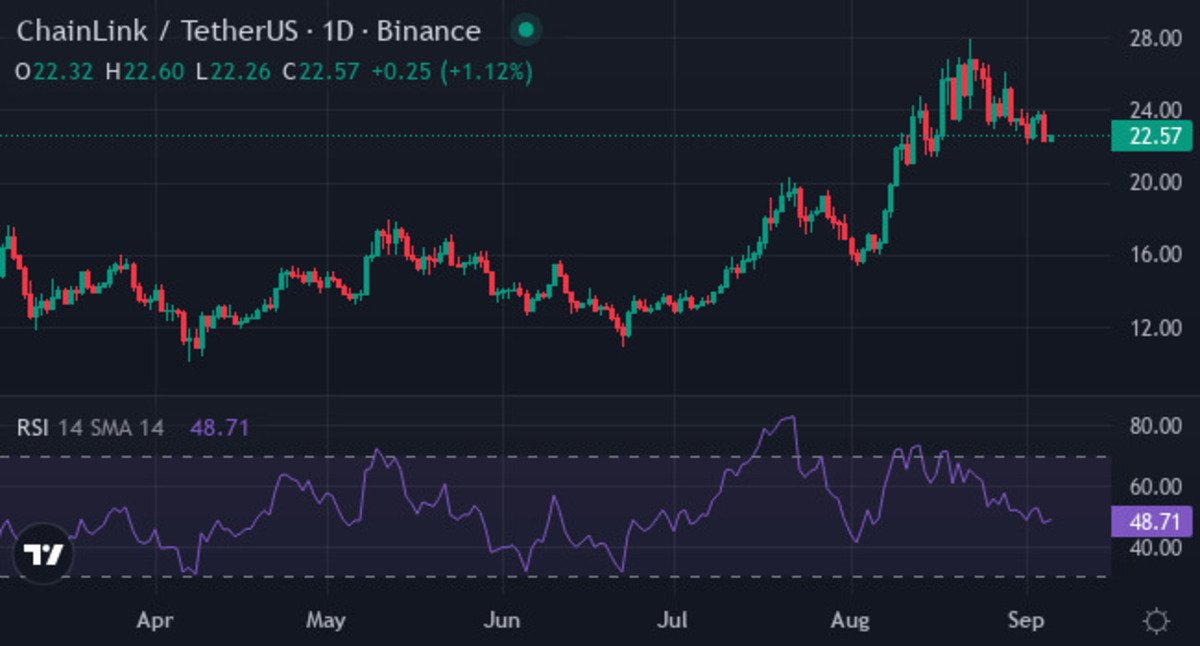
Task: Click the 12.00 price axis label
Action: point(1156,326)
